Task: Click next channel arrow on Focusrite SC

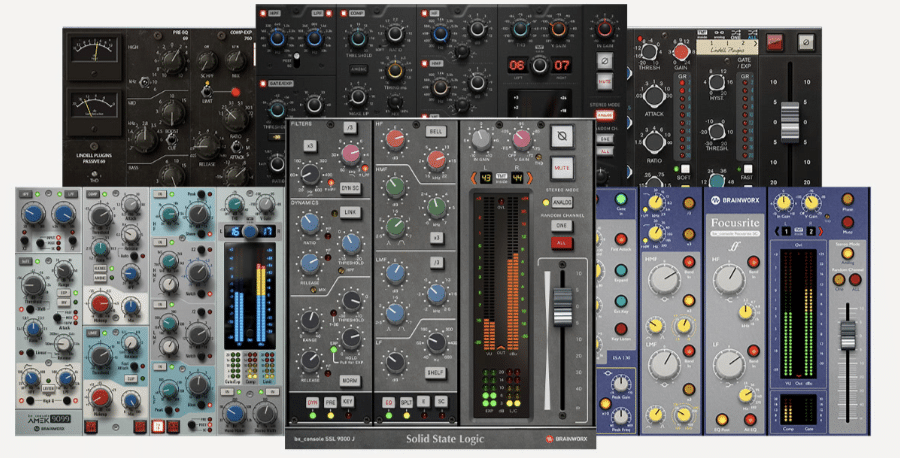Action: [821, 231]
